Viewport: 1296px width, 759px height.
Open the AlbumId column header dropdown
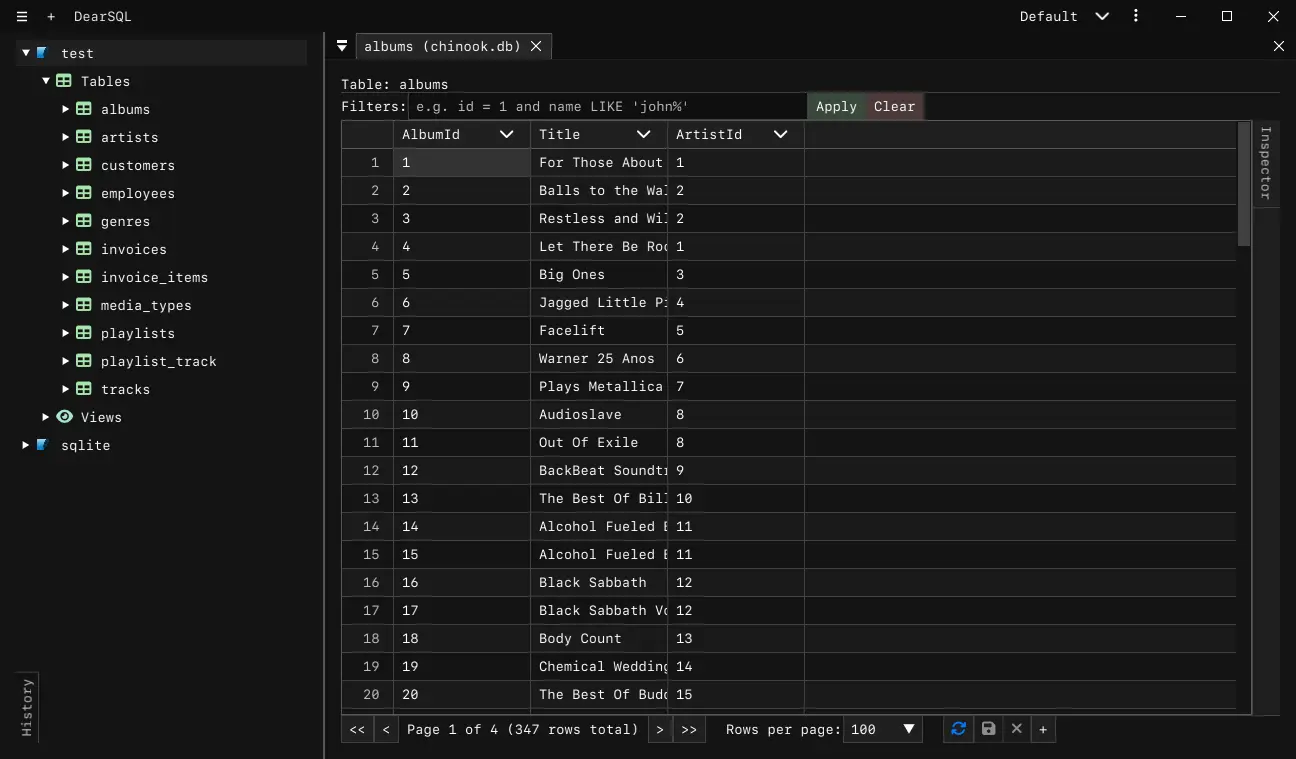[x=506, y=133]
